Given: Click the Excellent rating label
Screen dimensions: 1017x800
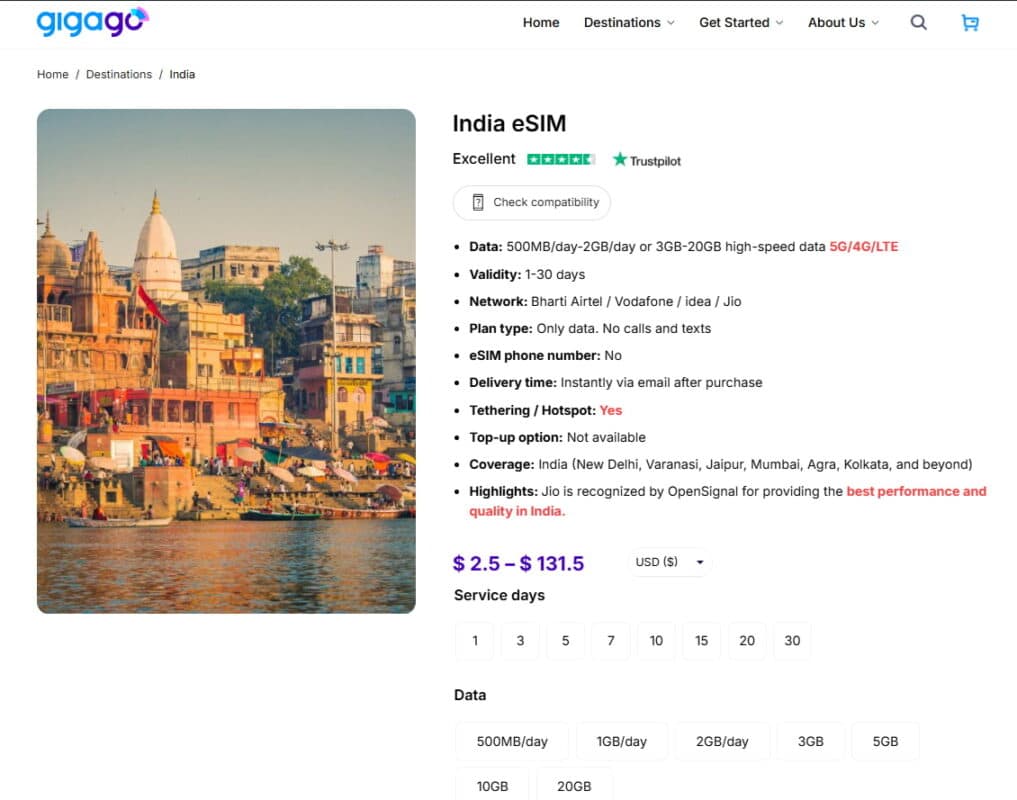Looking at the screenshot, I should coord(484,159).
